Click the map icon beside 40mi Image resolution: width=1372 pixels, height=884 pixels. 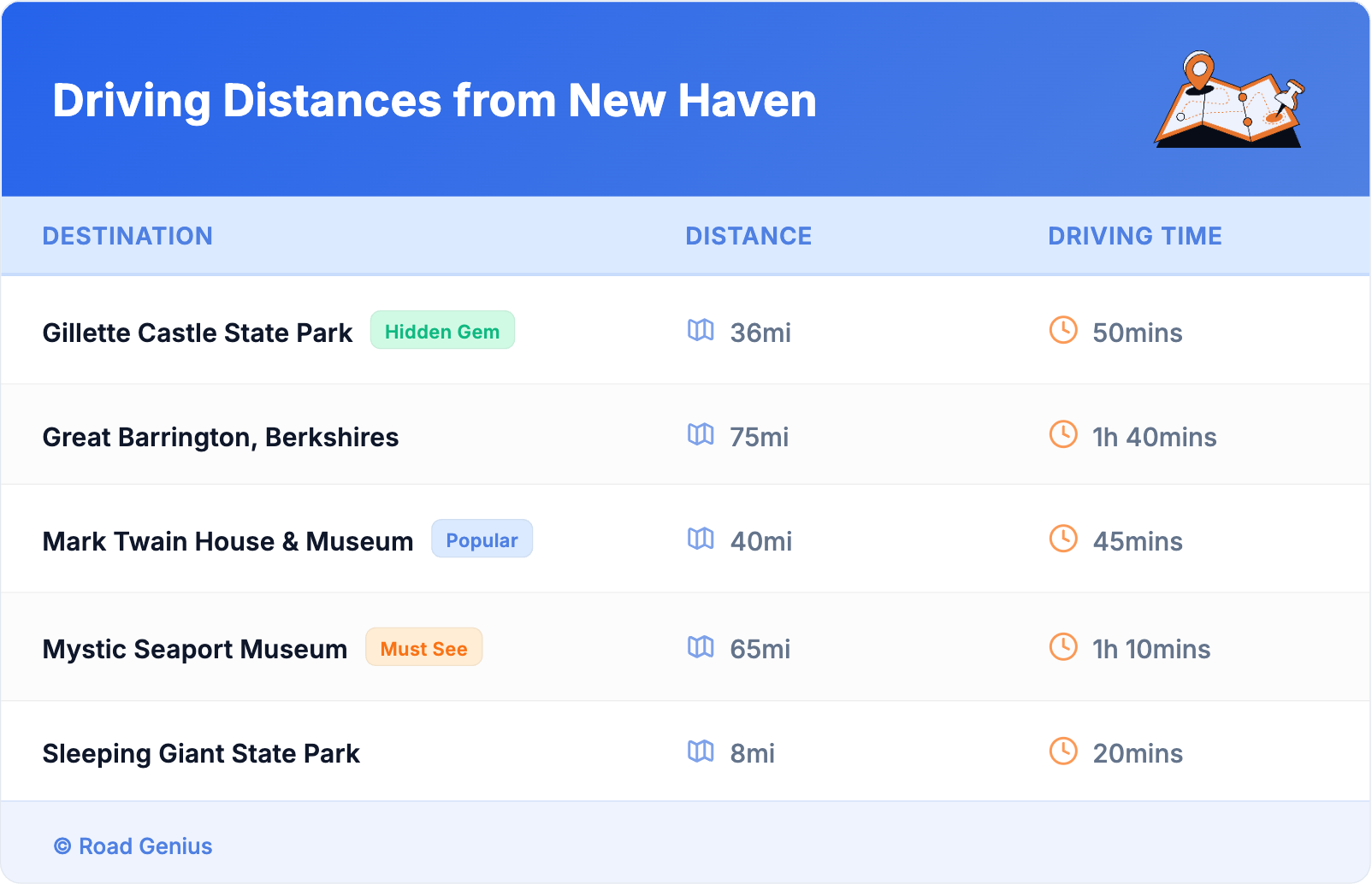701,539
